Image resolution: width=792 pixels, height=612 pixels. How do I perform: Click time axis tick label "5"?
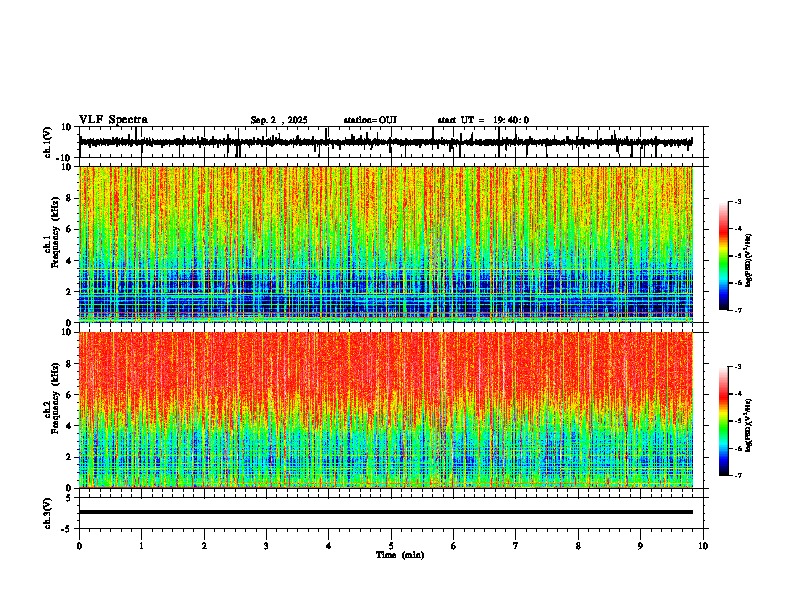tap(391, 546)
